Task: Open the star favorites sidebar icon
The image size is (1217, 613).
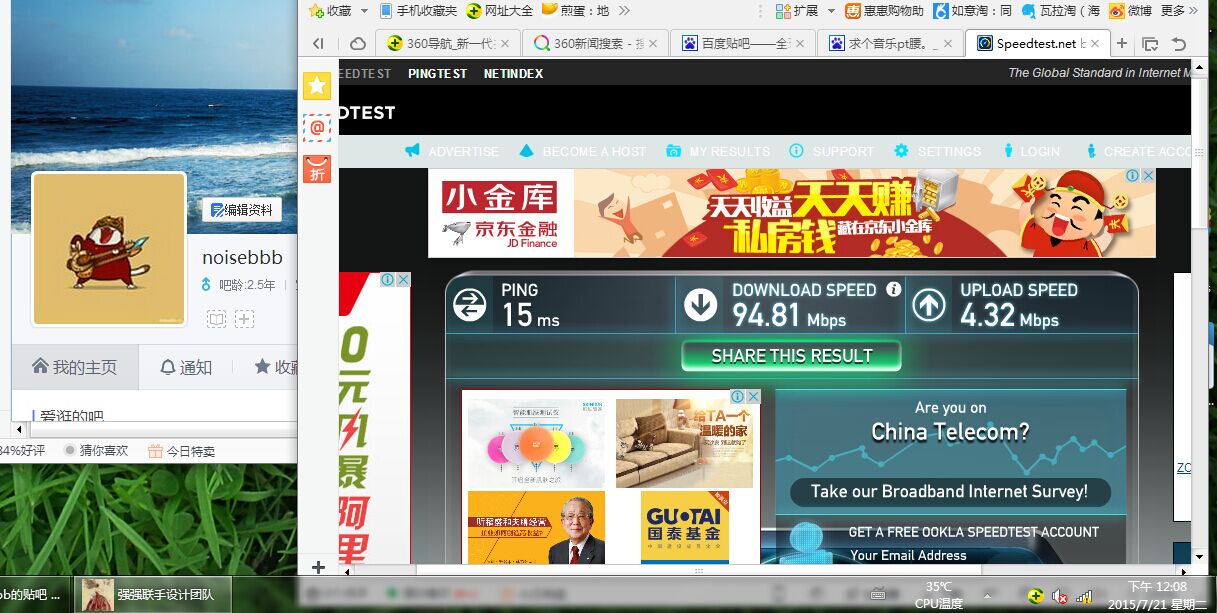Action: click(317, 86)
